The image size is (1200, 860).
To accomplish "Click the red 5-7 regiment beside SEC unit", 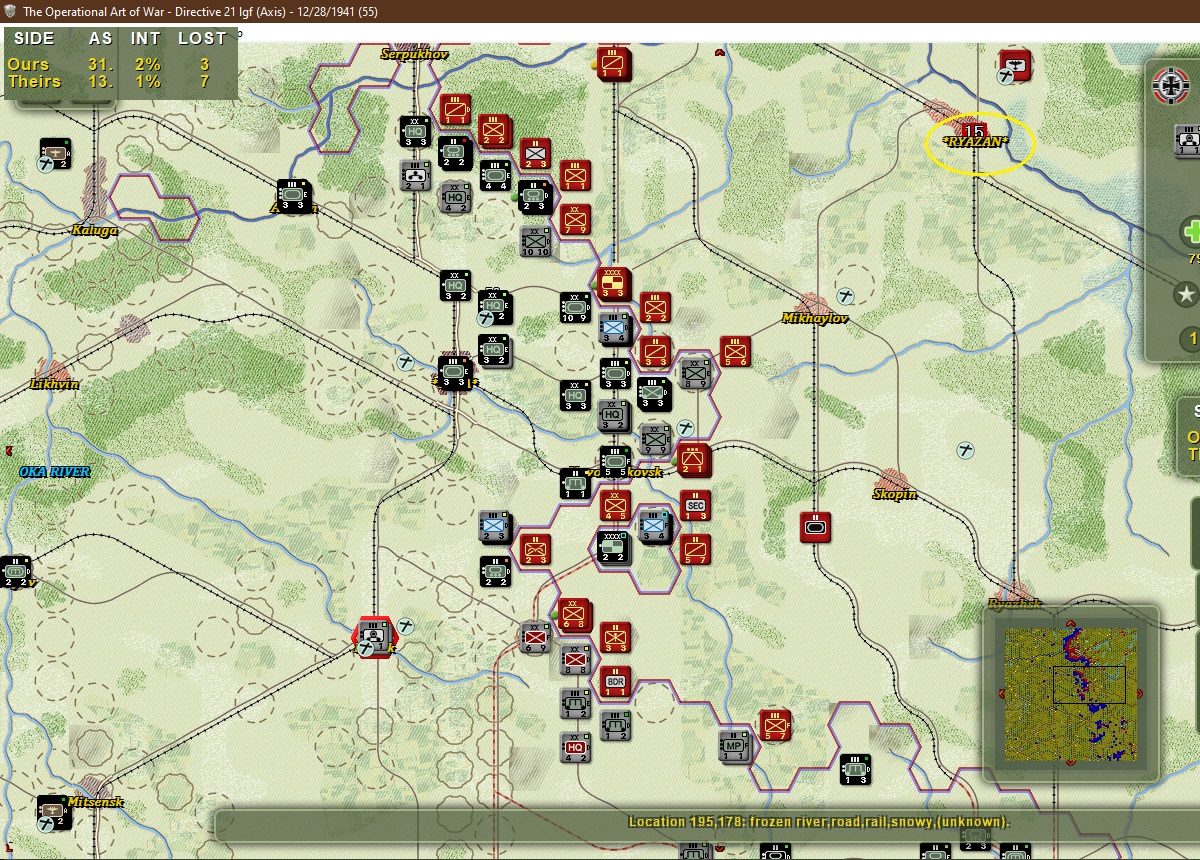I will coord(695,549).
